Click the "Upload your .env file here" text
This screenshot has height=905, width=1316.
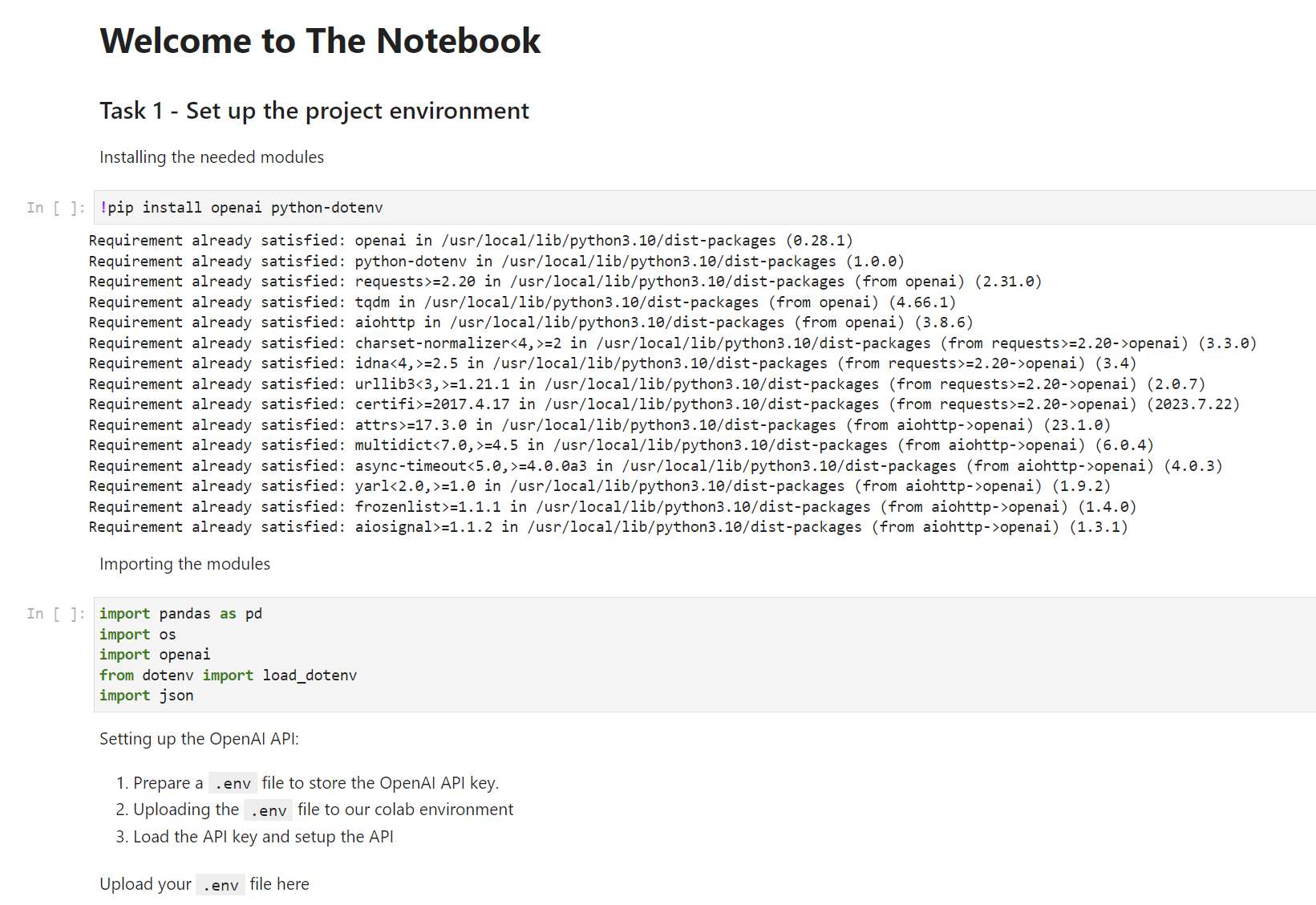204,884
